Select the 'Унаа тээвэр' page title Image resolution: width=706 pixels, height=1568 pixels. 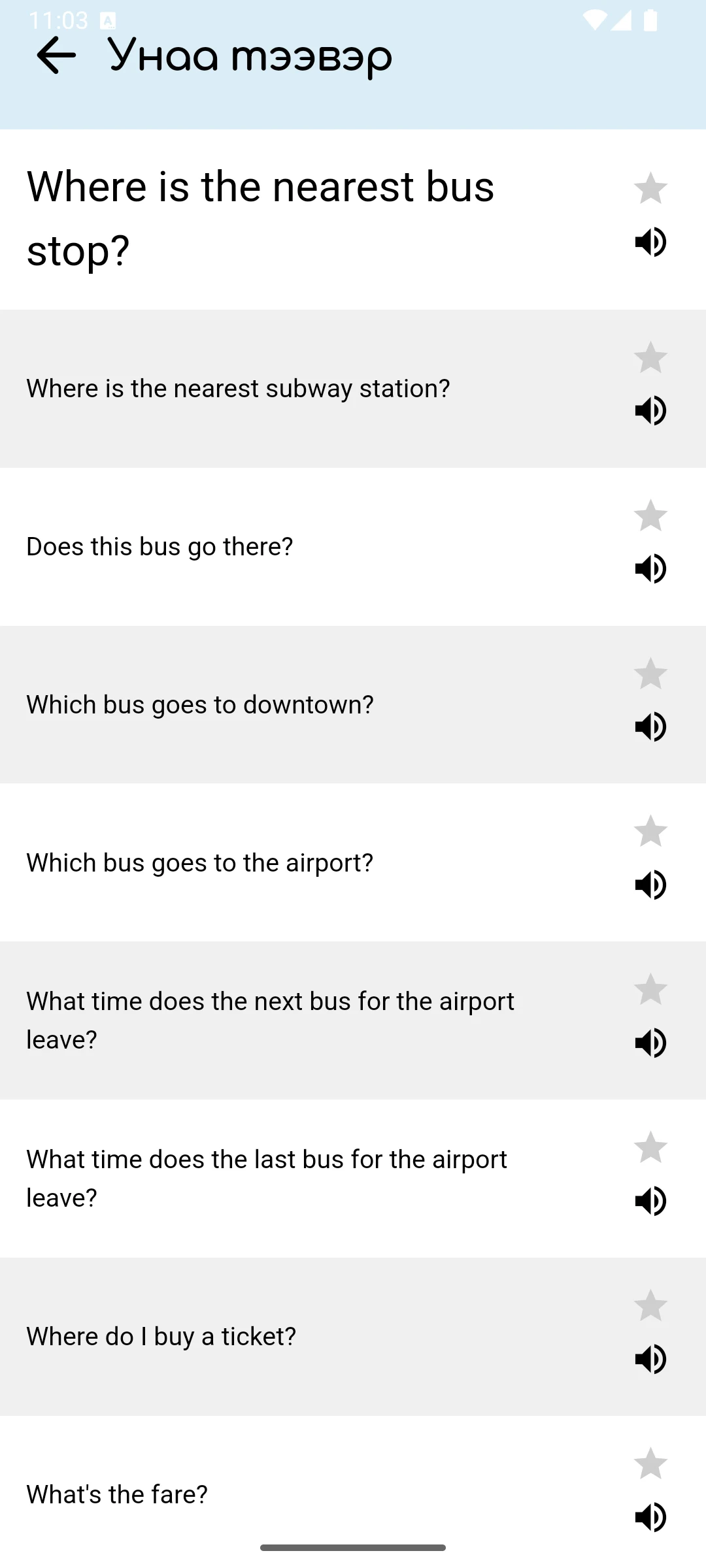250,57
